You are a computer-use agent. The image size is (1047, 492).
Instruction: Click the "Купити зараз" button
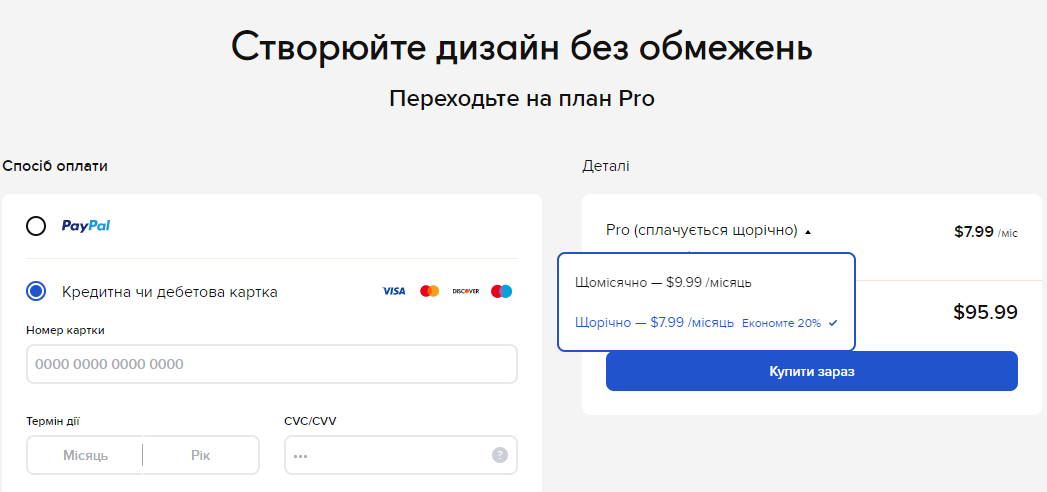(x=811, y=371)
